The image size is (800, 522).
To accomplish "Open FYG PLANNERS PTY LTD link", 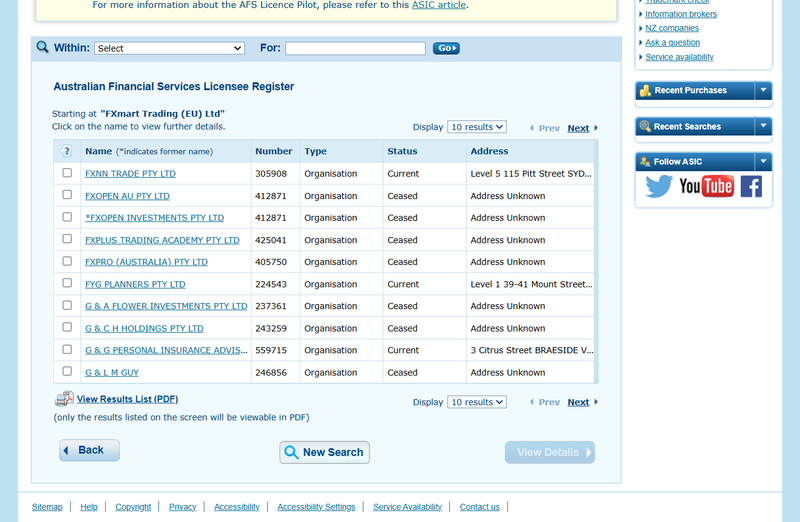I will coord(135,284).
